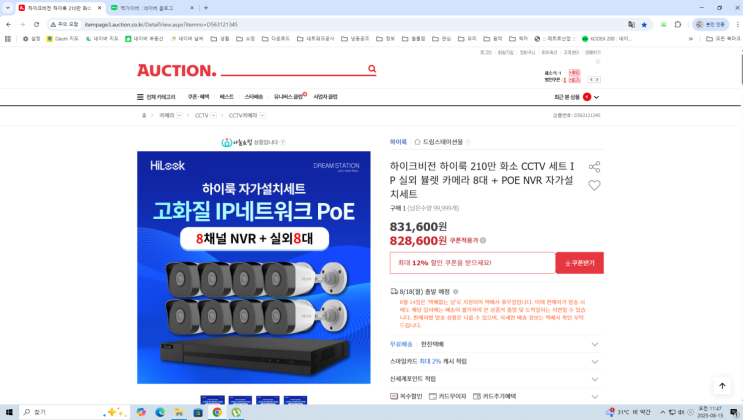Select the first product thumbnail image

coord(212,400)
